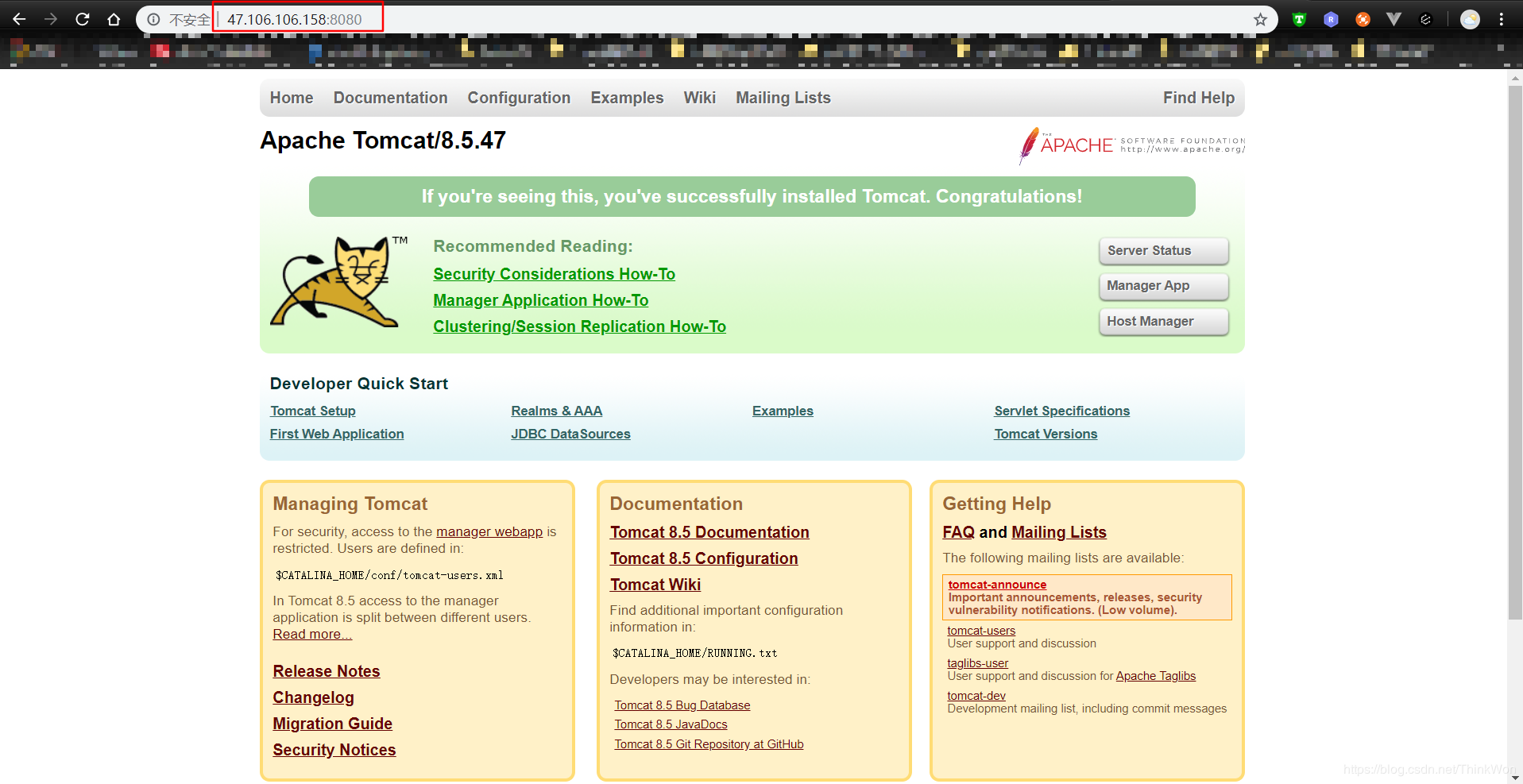1523x784 pixels.
Task: Open the Documentation nav item
Action: click(x=390, y=98)
